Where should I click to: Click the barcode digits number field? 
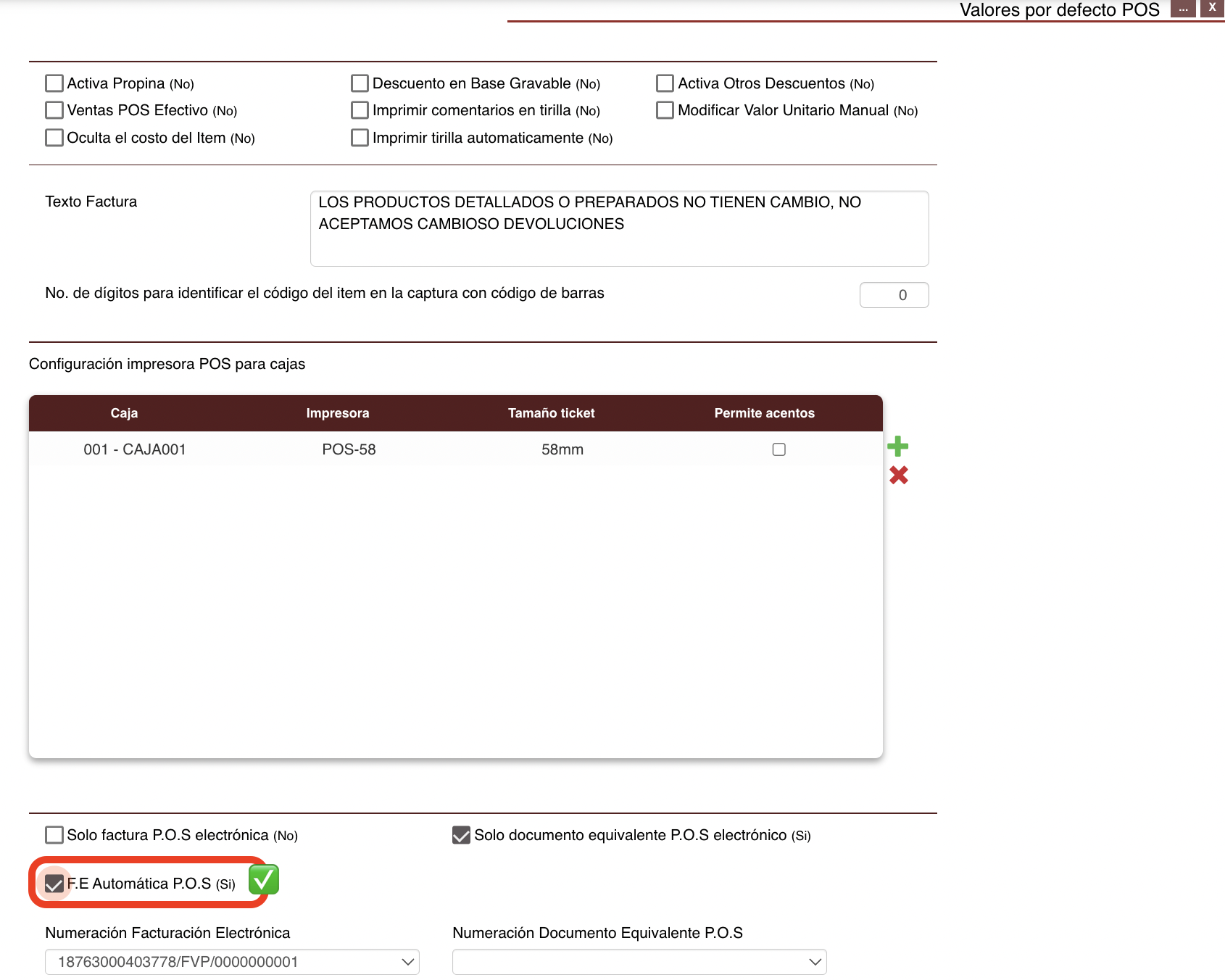tap(894, 295)
